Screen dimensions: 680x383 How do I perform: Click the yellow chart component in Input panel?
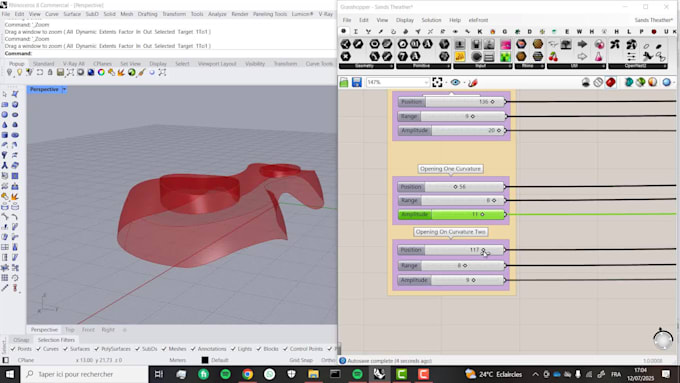460,56
